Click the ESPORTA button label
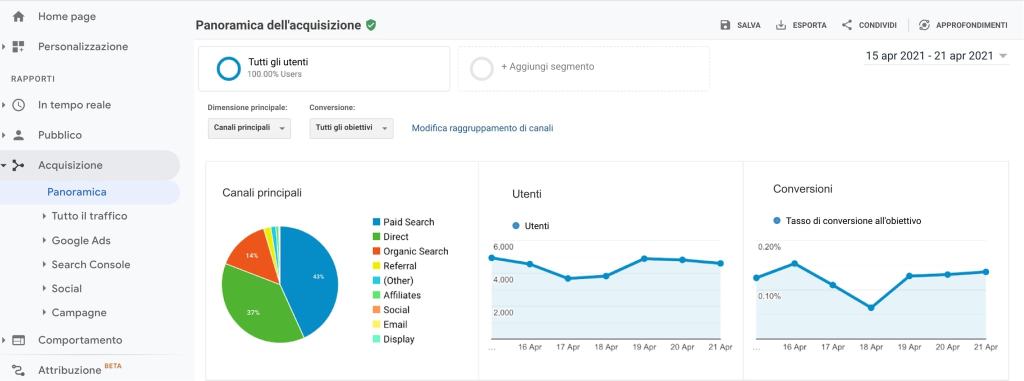 point(809,25)
